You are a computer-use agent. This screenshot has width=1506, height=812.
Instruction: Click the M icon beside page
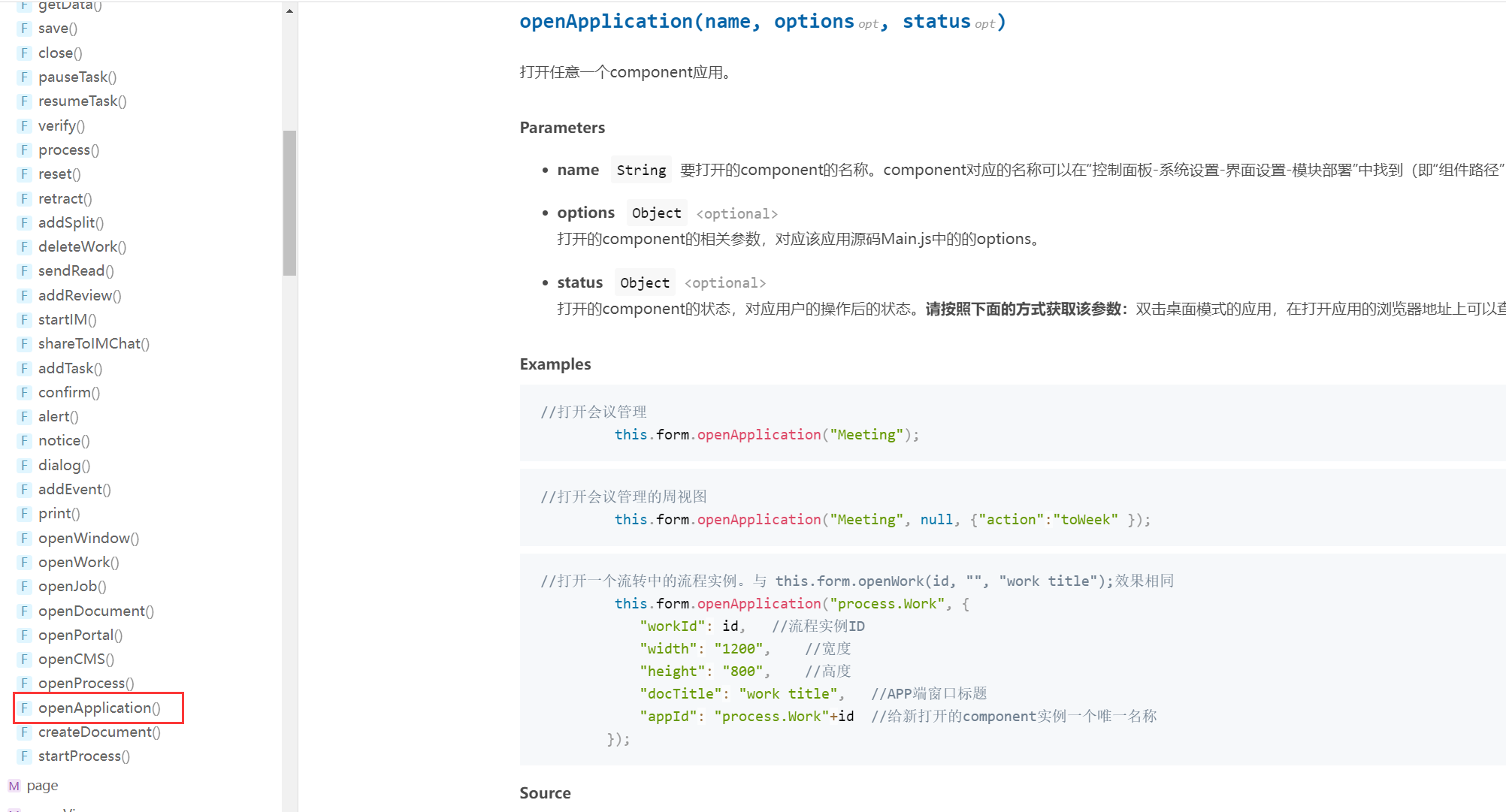(x=14, y=786)
